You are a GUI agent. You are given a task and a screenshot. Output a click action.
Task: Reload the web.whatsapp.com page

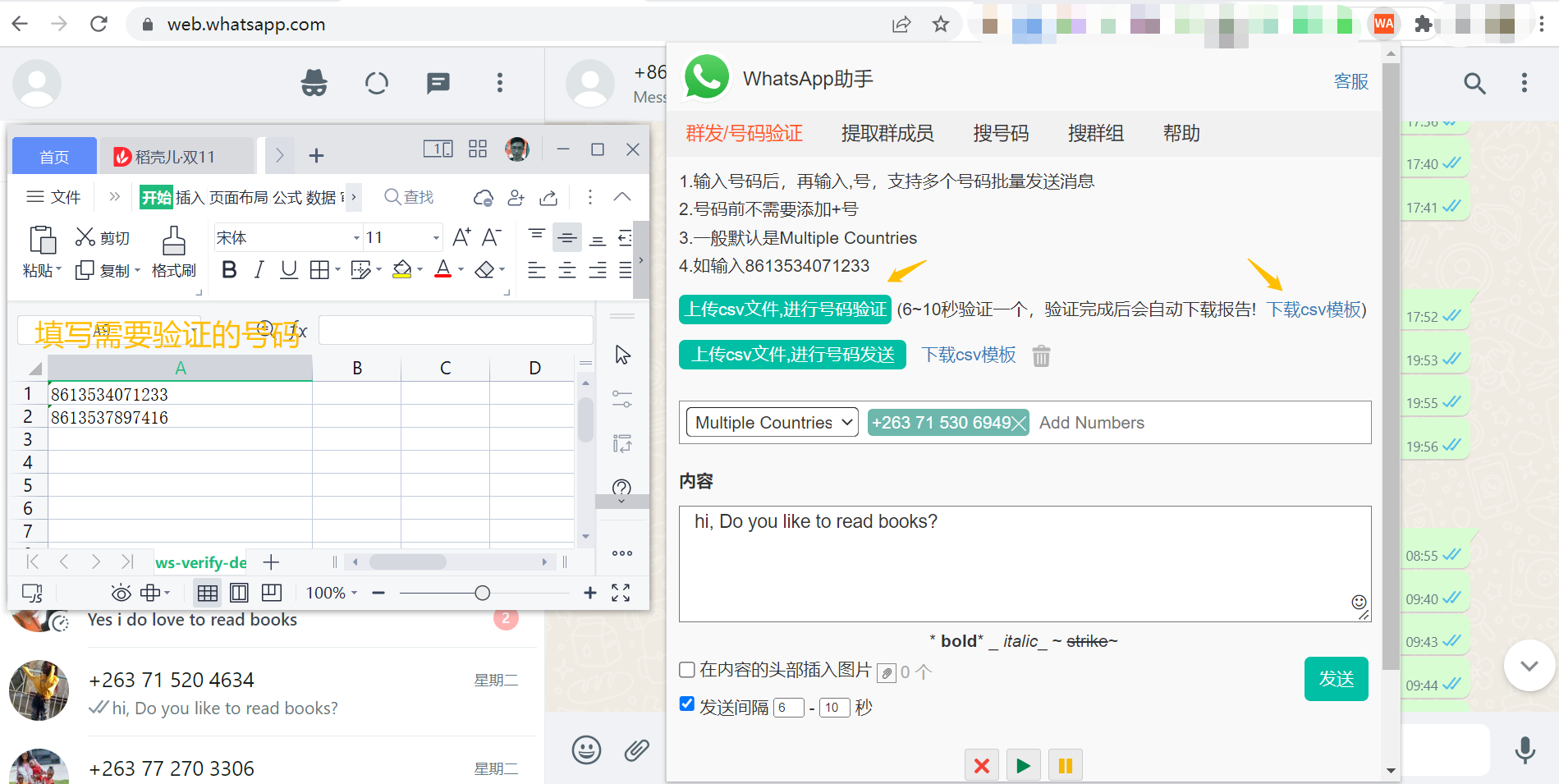point(99,24)
